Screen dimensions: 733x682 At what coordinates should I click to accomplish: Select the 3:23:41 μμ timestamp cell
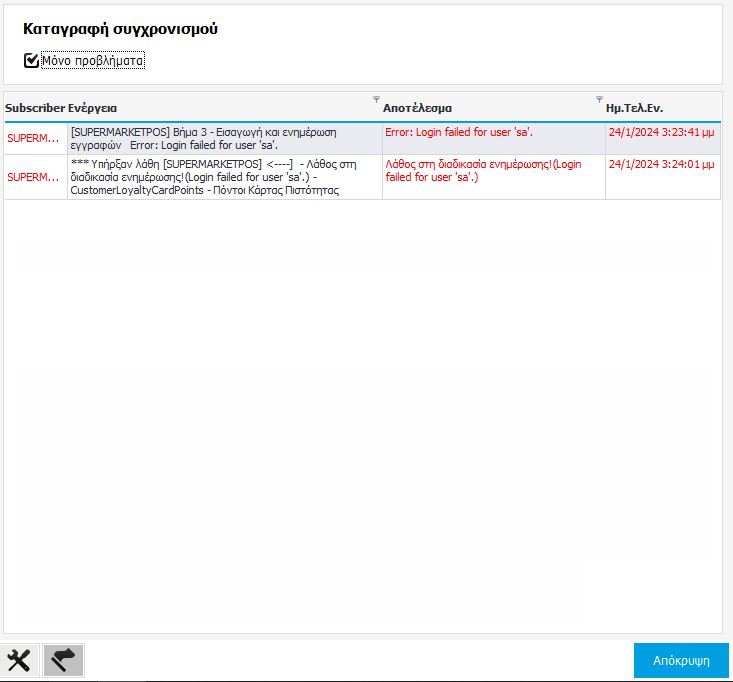pyautogui.click(x=661, y=132)
